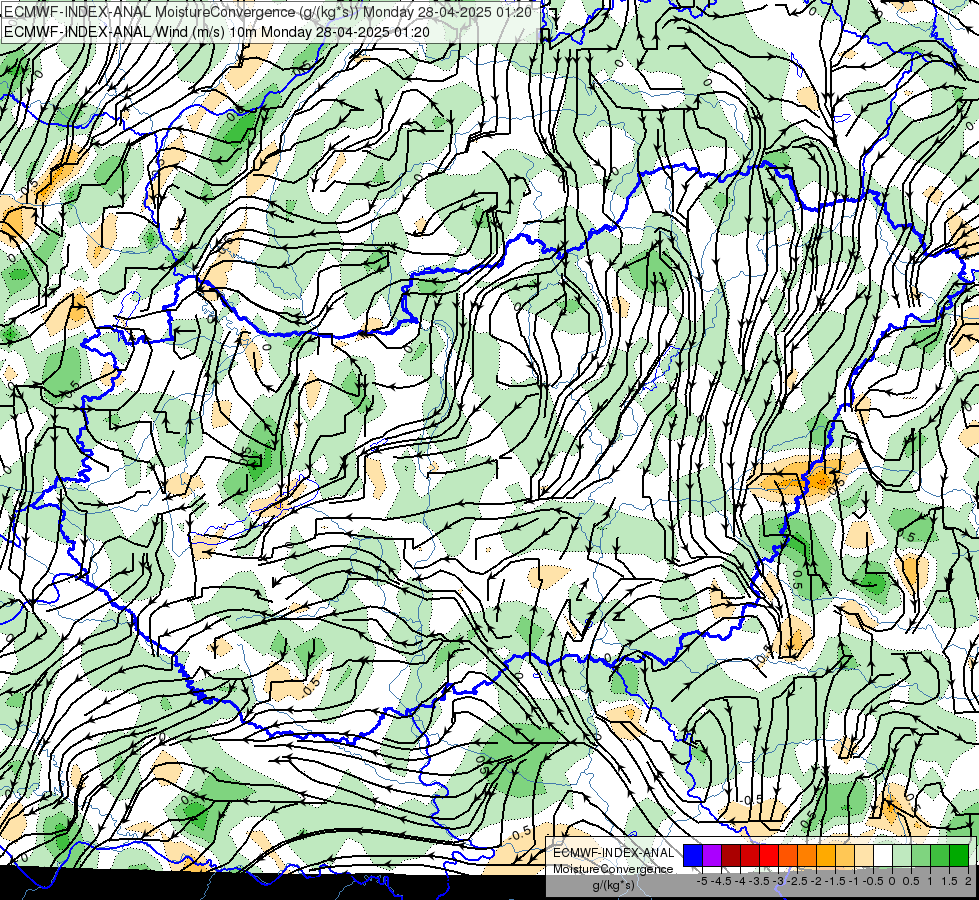Select the bright red swatch between -3.5 and -3
Image resolution: width=979 pixels, height=900 pixels.
click(x=769, y=856)
